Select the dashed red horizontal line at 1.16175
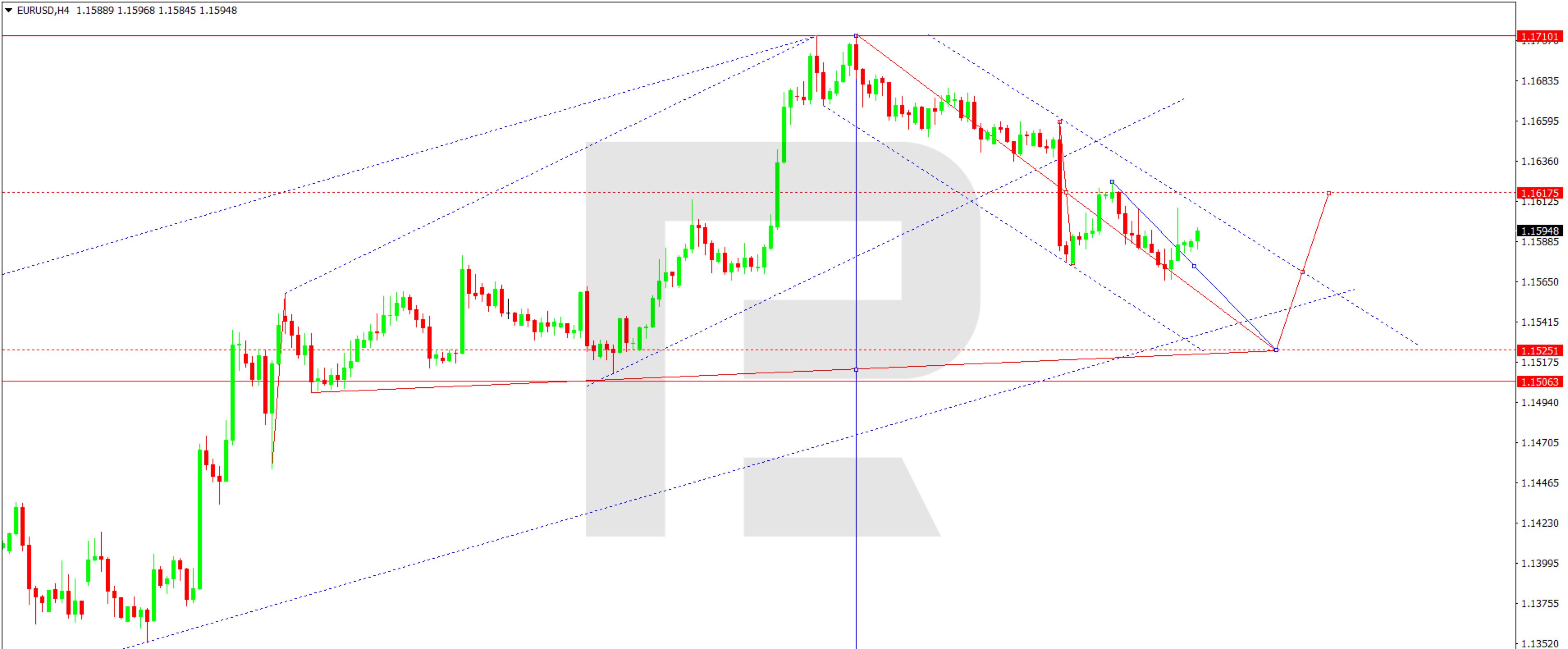The height and width of the screenshot is (649, 1568). (759, 192)
